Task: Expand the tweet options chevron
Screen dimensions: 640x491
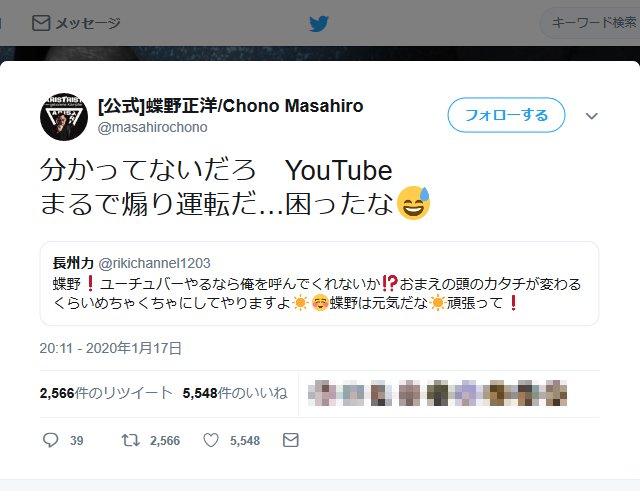Action: tap(591, 116)
